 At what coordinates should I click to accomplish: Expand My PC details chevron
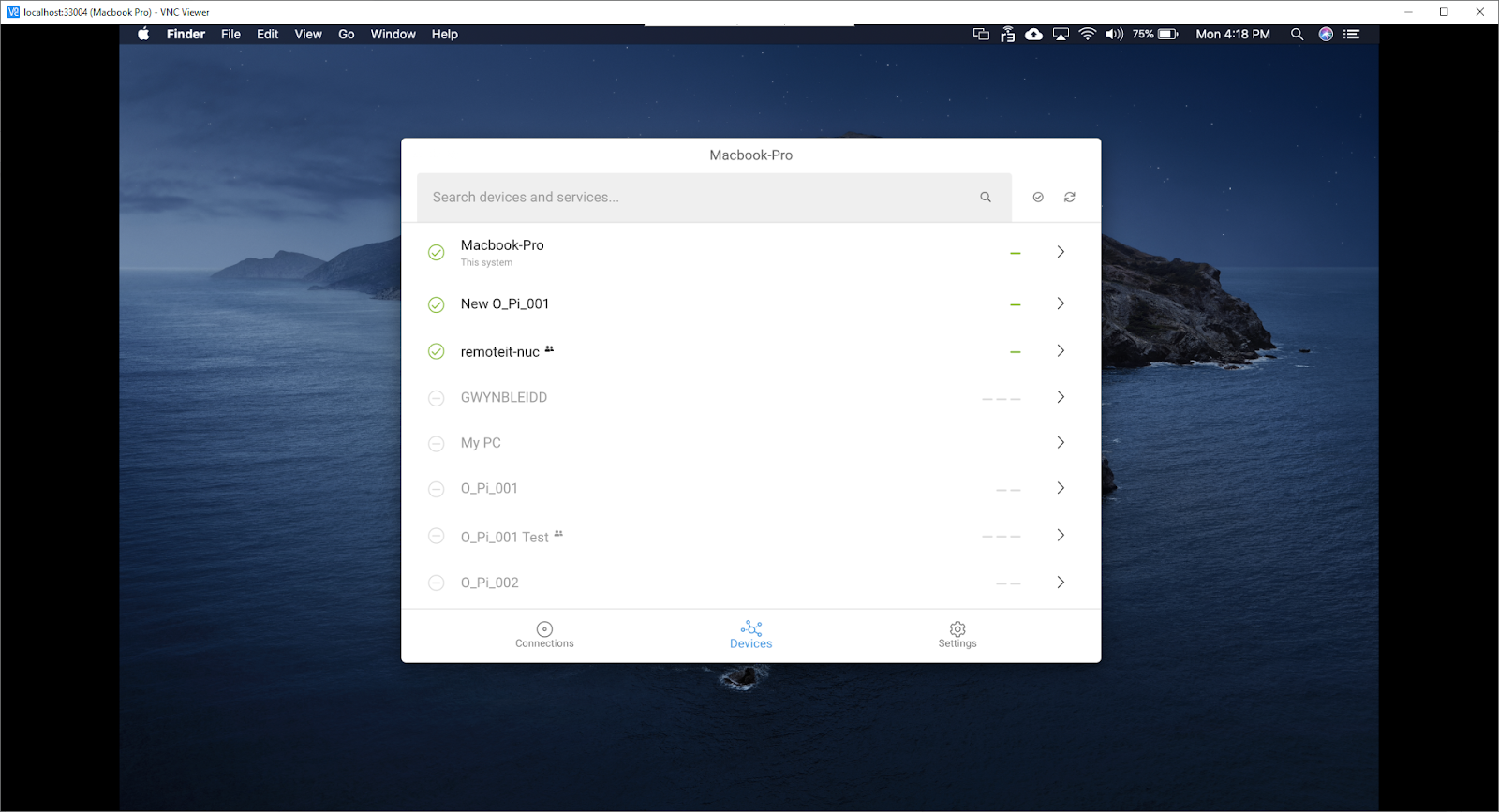[1061, 442]
